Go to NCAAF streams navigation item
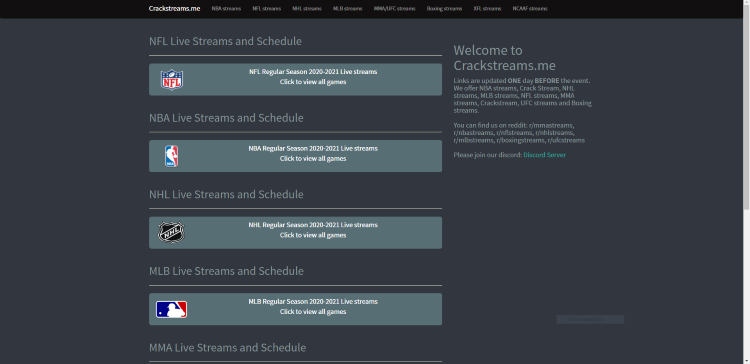Screen dimensions: 750x364 click(x=530, y=9)
